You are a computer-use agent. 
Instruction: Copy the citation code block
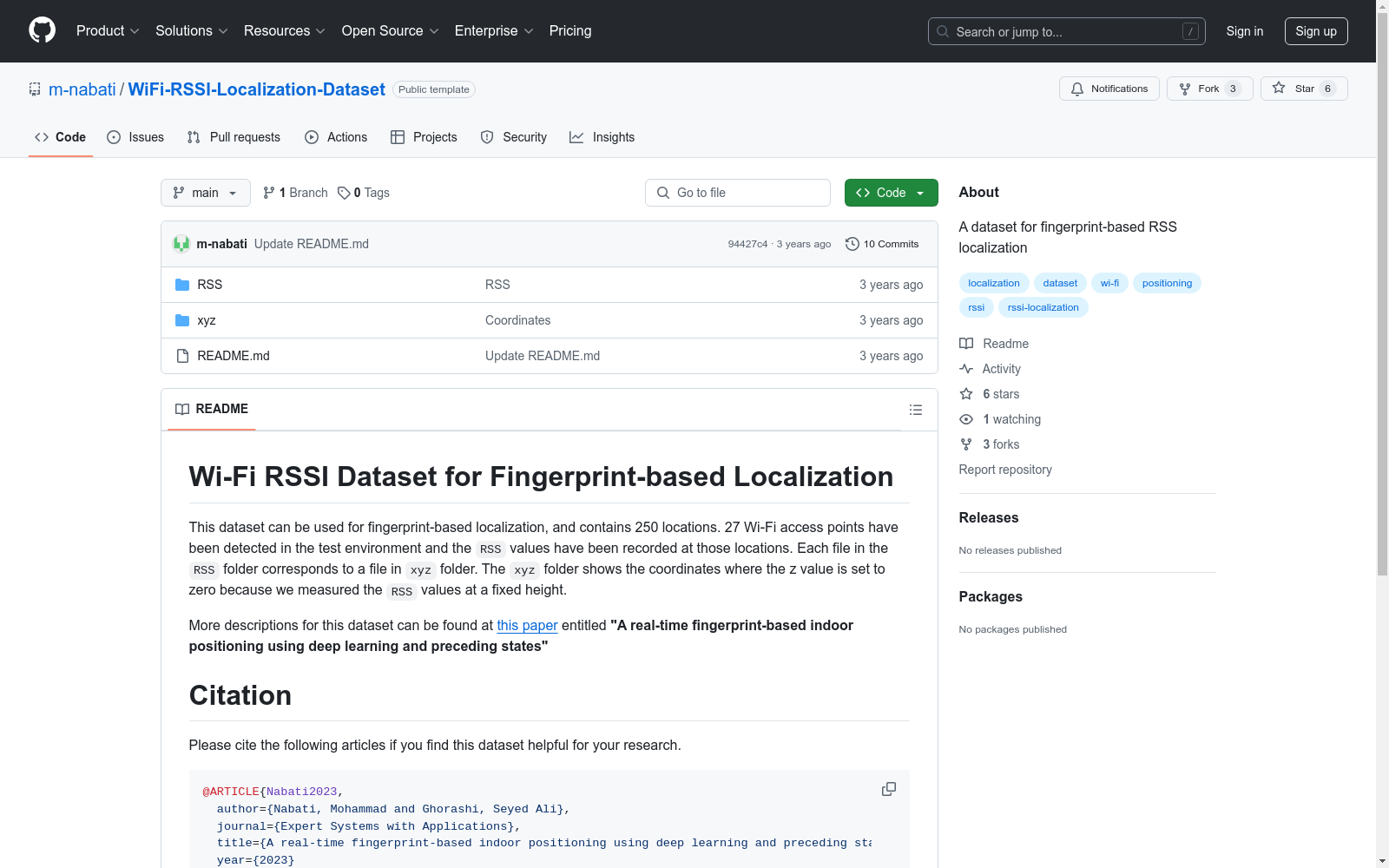[888, 789]
